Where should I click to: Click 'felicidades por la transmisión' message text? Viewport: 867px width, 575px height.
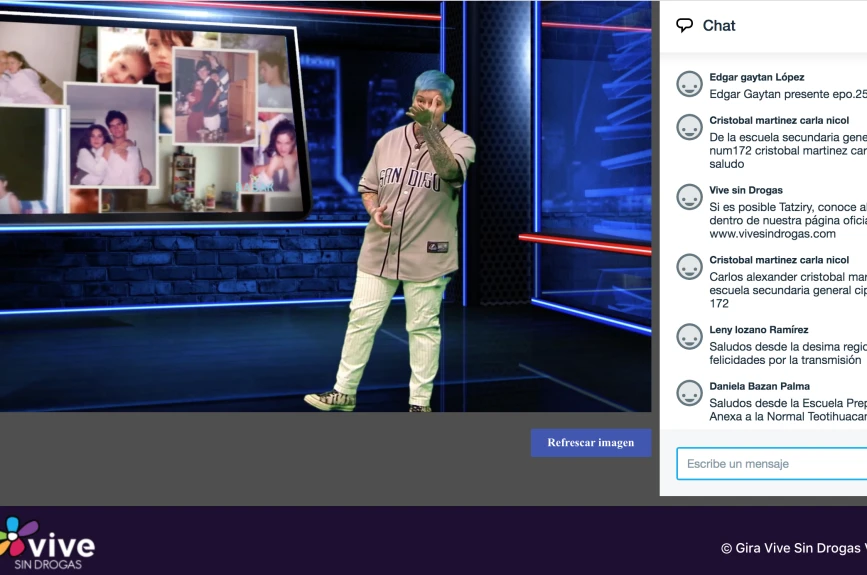[x=785, y=360]
